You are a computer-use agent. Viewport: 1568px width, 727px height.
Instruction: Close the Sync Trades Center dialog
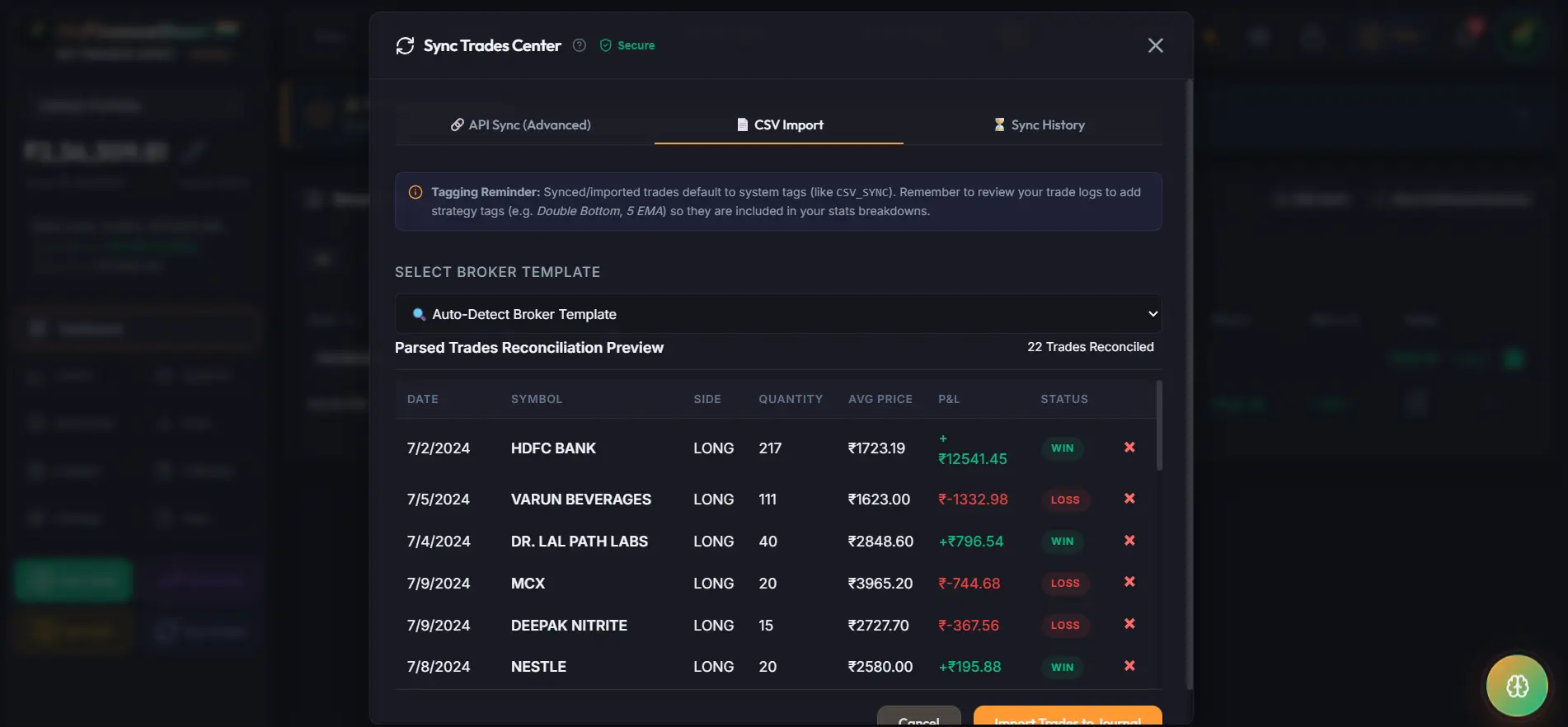[1156, 45]
